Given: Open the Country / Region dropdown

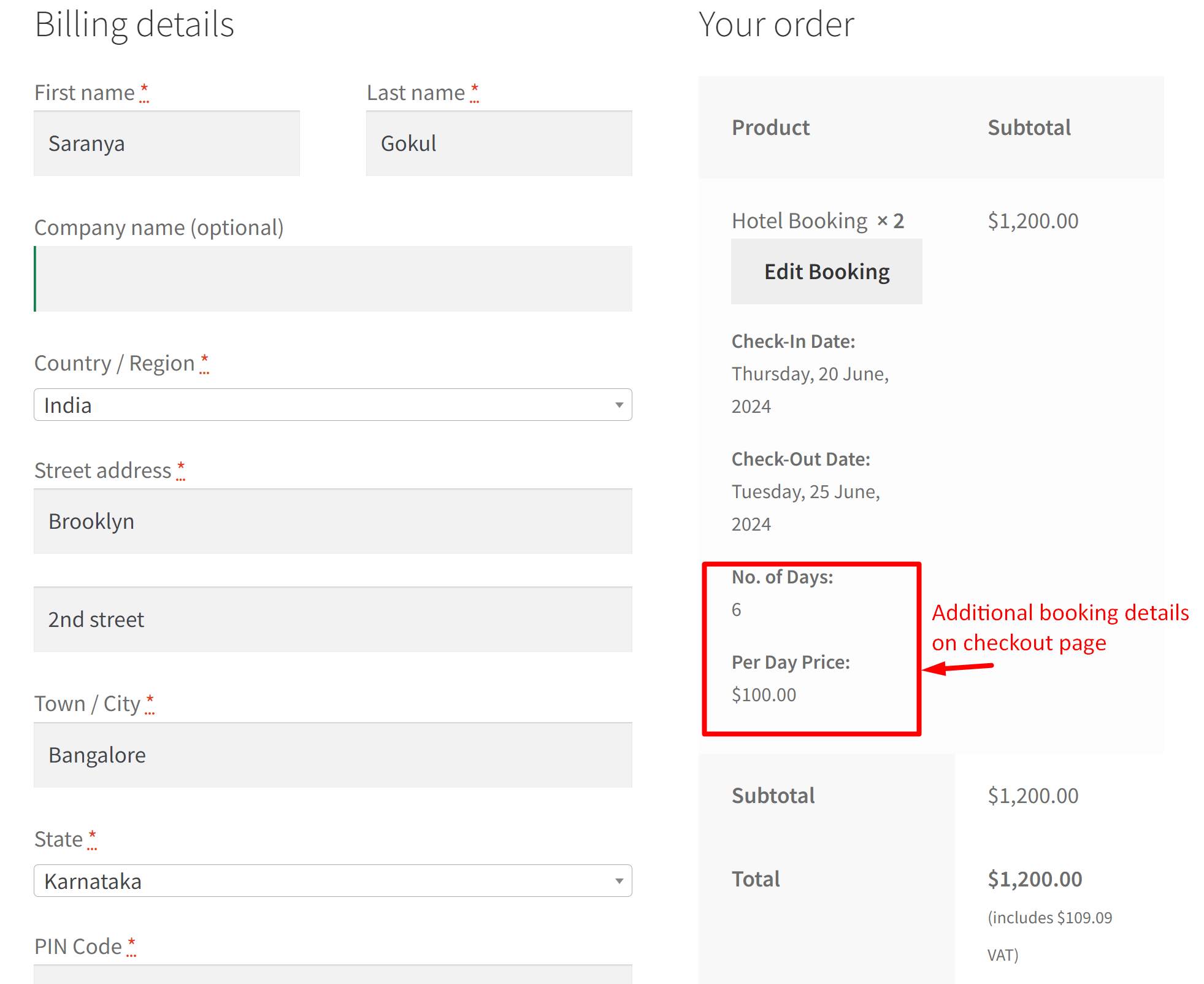Looking at the screenshot, I should (x=333, y=405).
